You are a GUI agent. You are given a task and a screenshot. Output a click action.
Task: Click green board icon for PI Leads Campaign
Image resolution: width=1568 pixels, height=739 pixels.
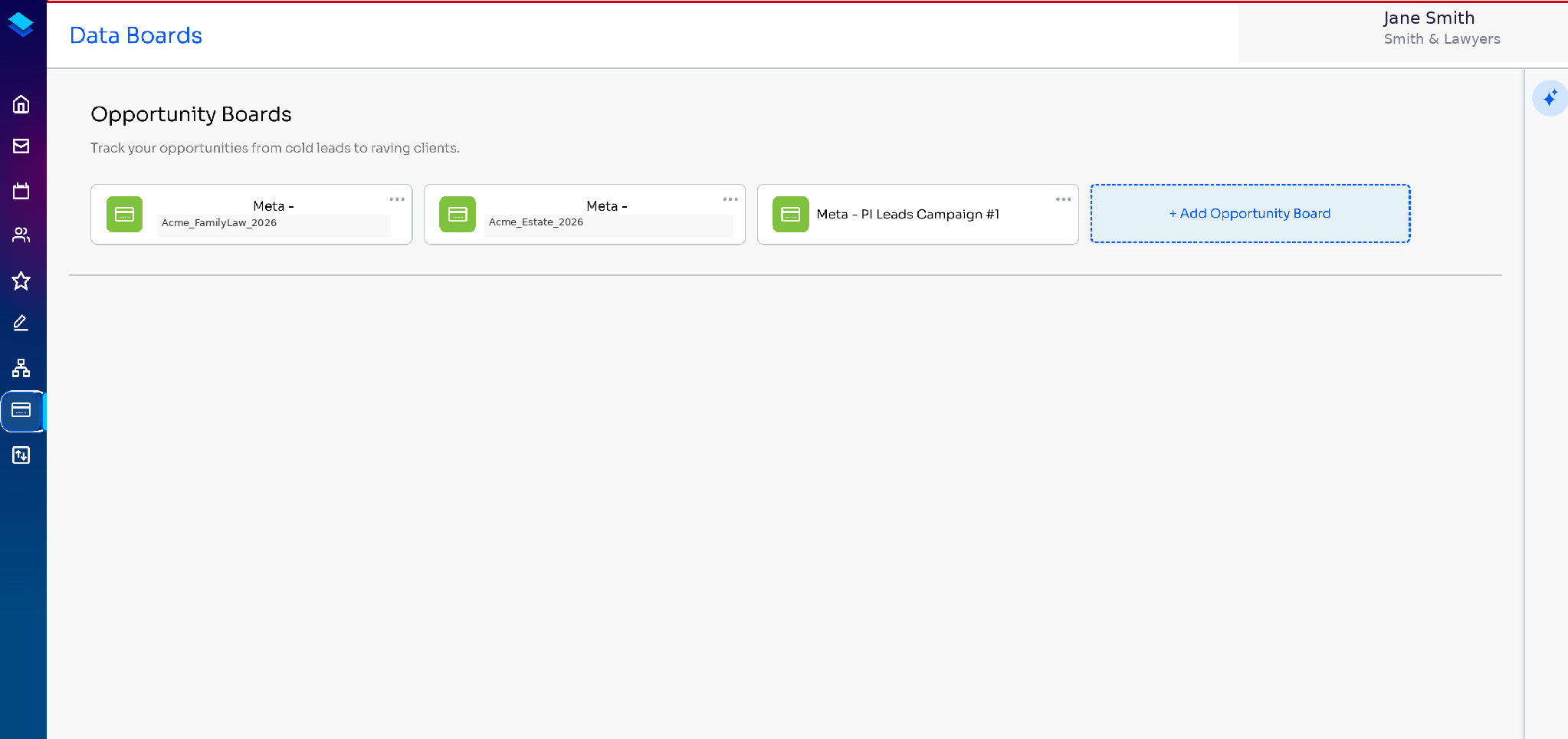pos(791,215)
